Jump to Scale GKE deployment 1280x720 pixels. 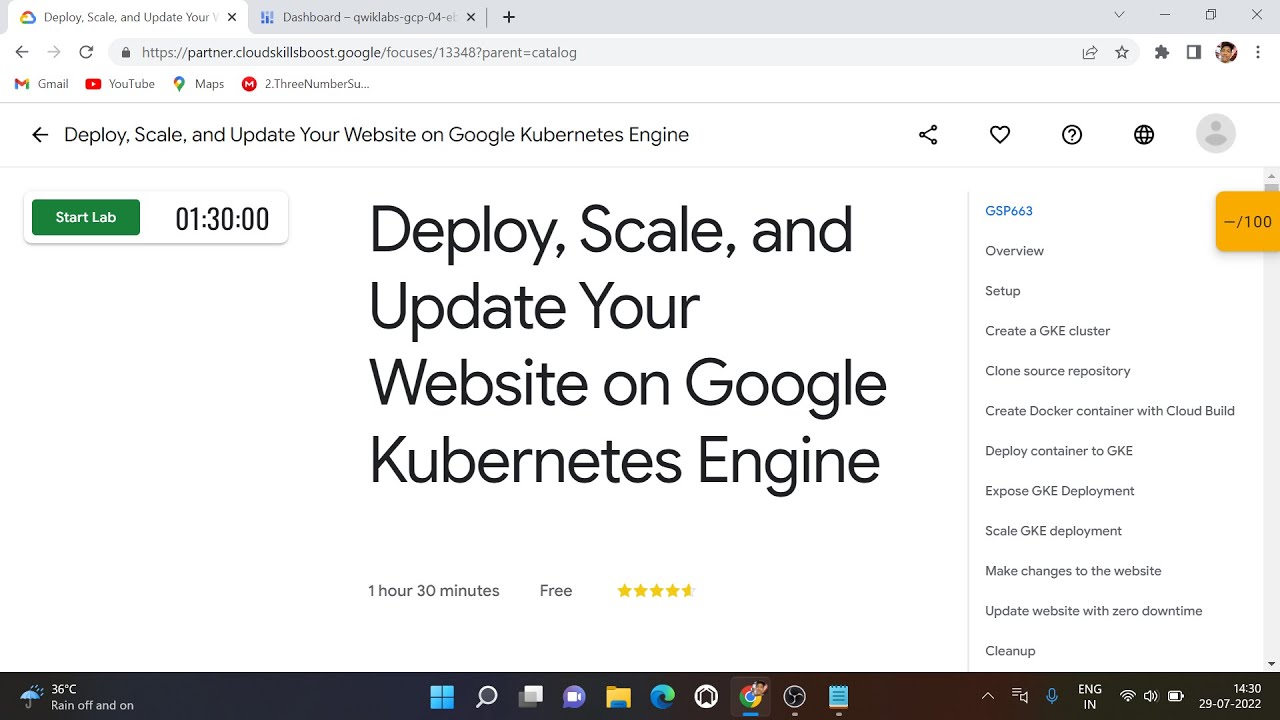[1053, 531]
